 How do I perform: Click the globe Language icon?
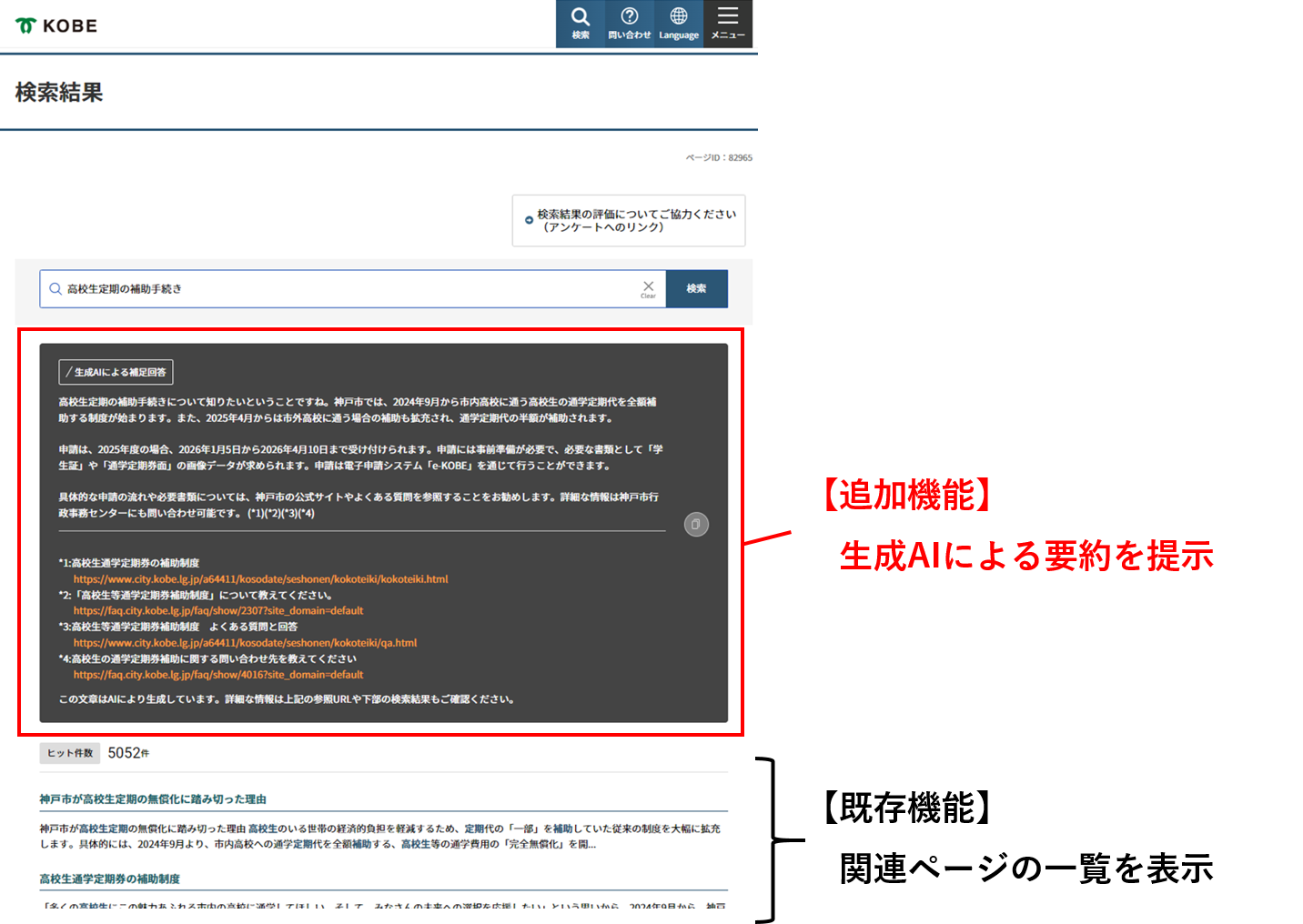[x=678, y=23]
